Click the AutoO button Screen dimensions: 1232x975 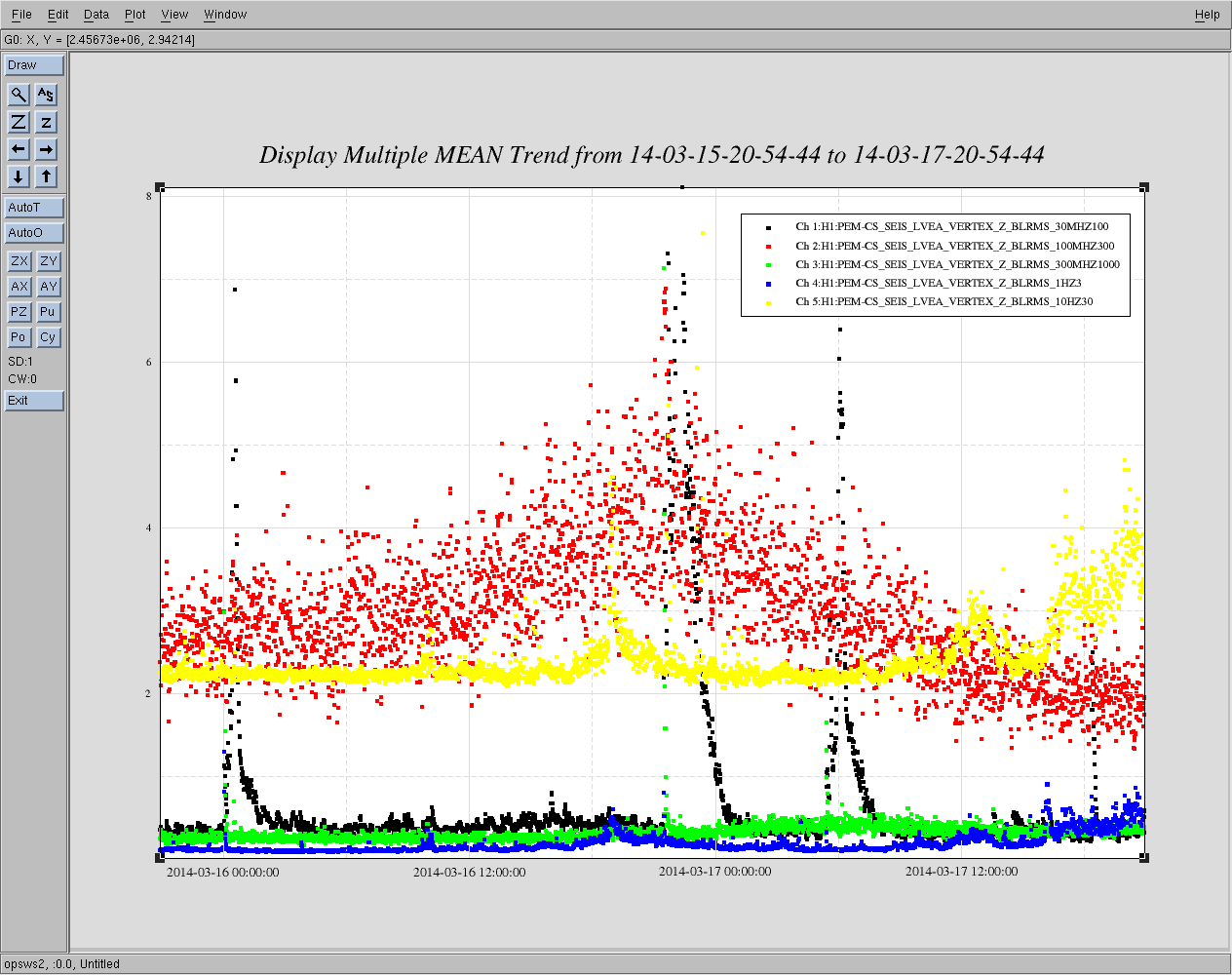tap(34, 233)
